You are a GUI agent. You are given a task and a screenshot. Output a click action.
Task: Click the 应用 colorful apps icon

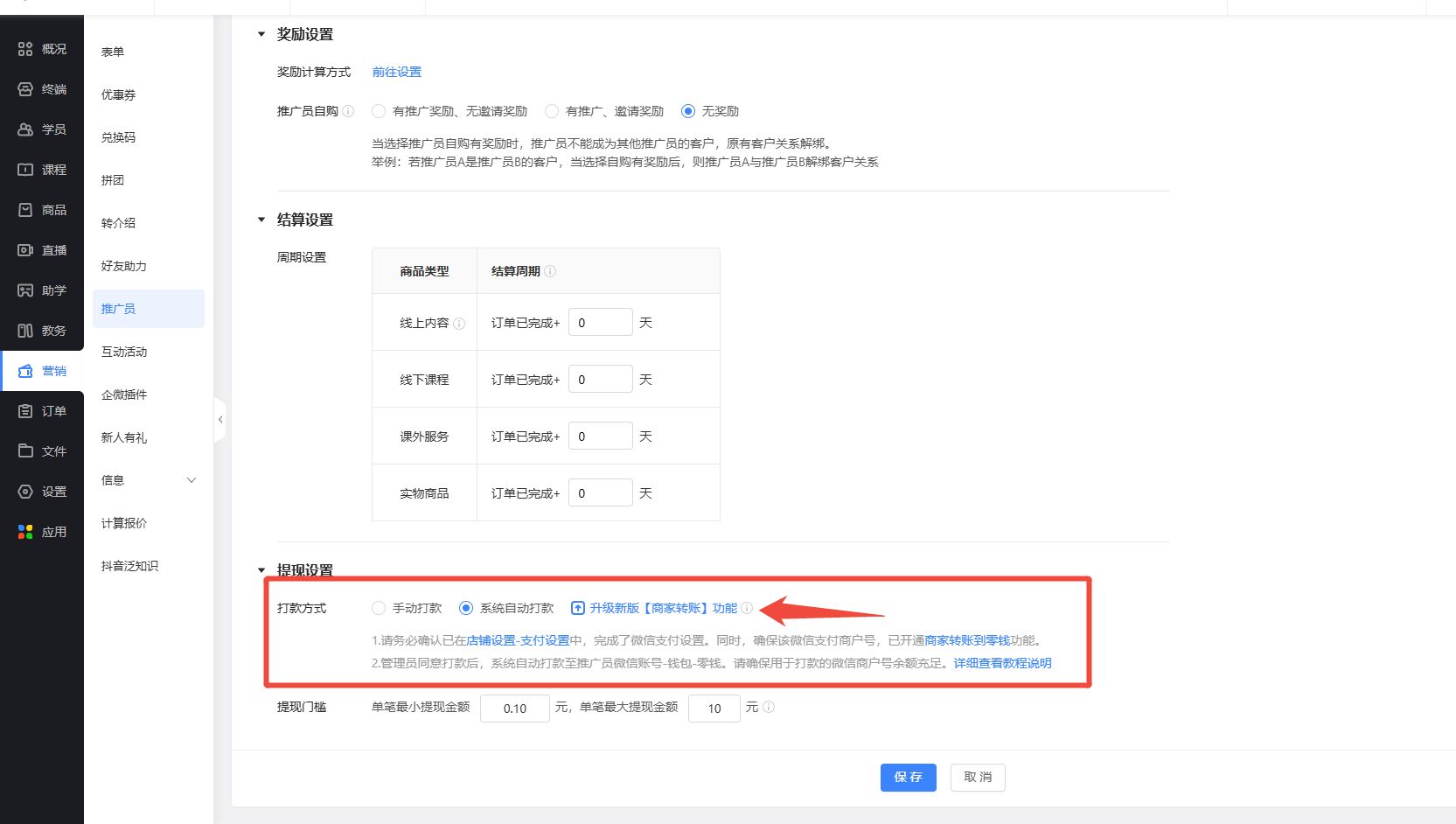tap(25, 532)
